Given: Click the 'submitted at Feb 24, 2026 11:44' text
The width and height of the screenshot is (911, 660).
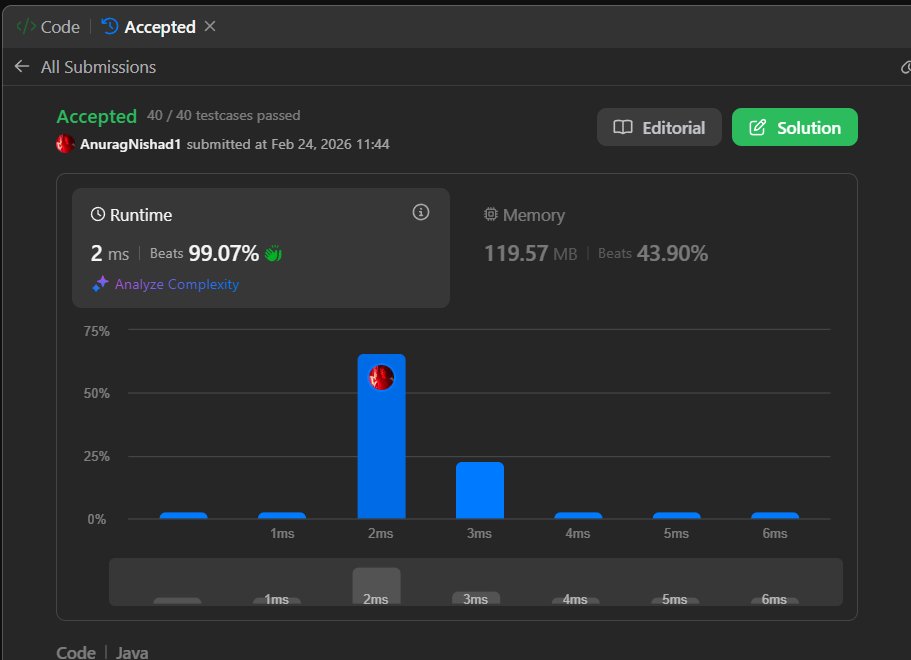Looking at the screenshot, I should point(288,144).
